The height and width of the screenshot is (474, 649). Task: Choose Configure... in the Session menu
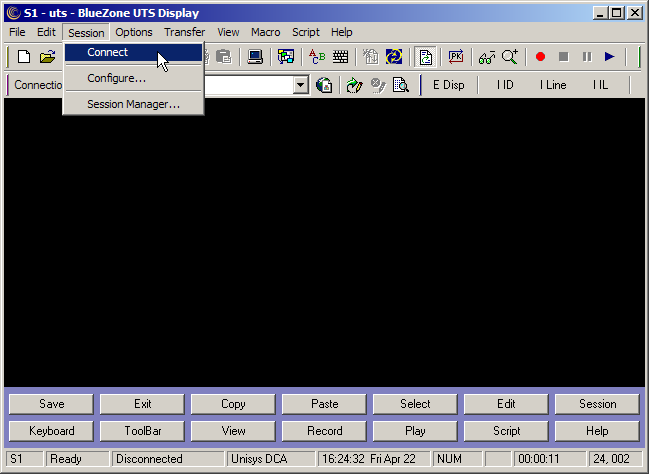133,78
